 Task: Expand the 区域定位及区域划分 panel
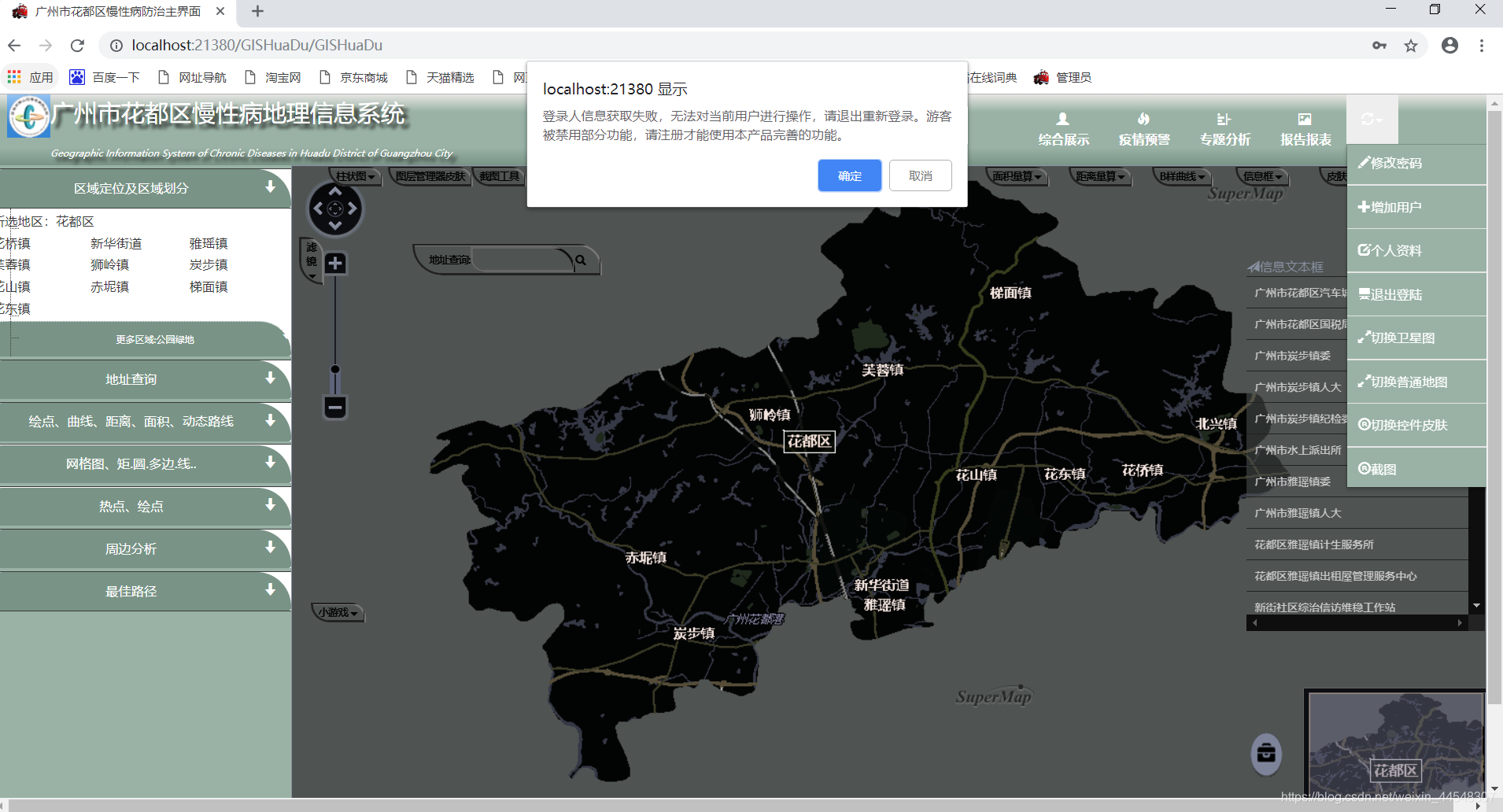coord(146,188)
